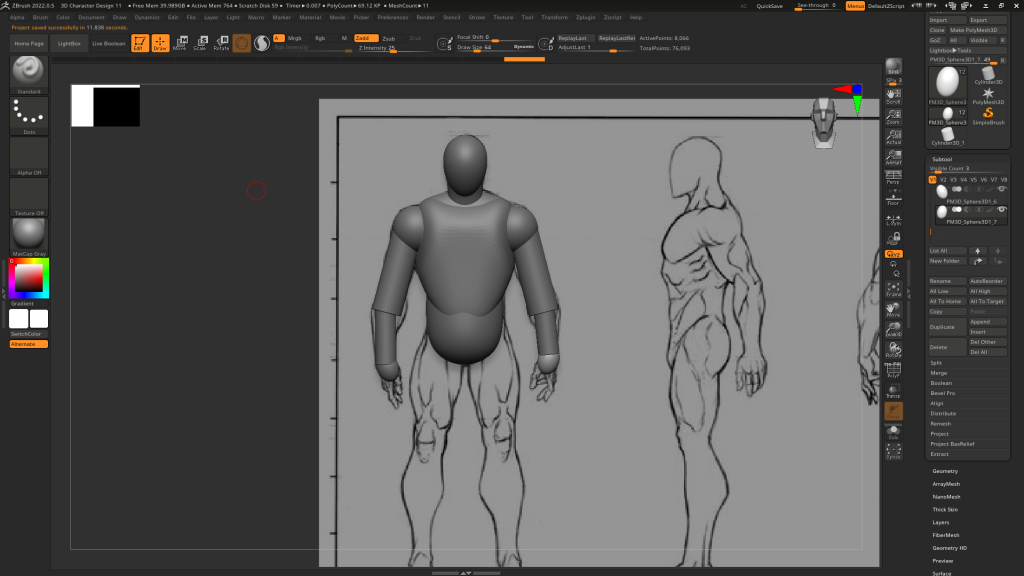1024x576 pixels.
Task: Click the PolyF draw polyframe icon
Action: [893, 371]
